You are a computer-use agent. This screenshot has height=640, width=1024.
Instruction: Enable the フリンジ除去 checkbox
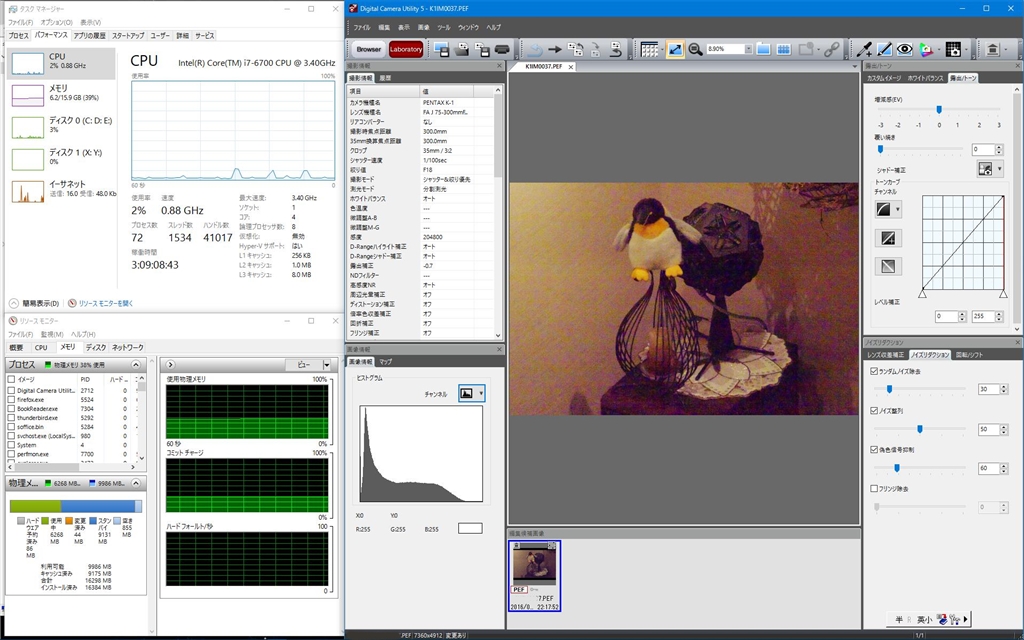click(875, 488)
